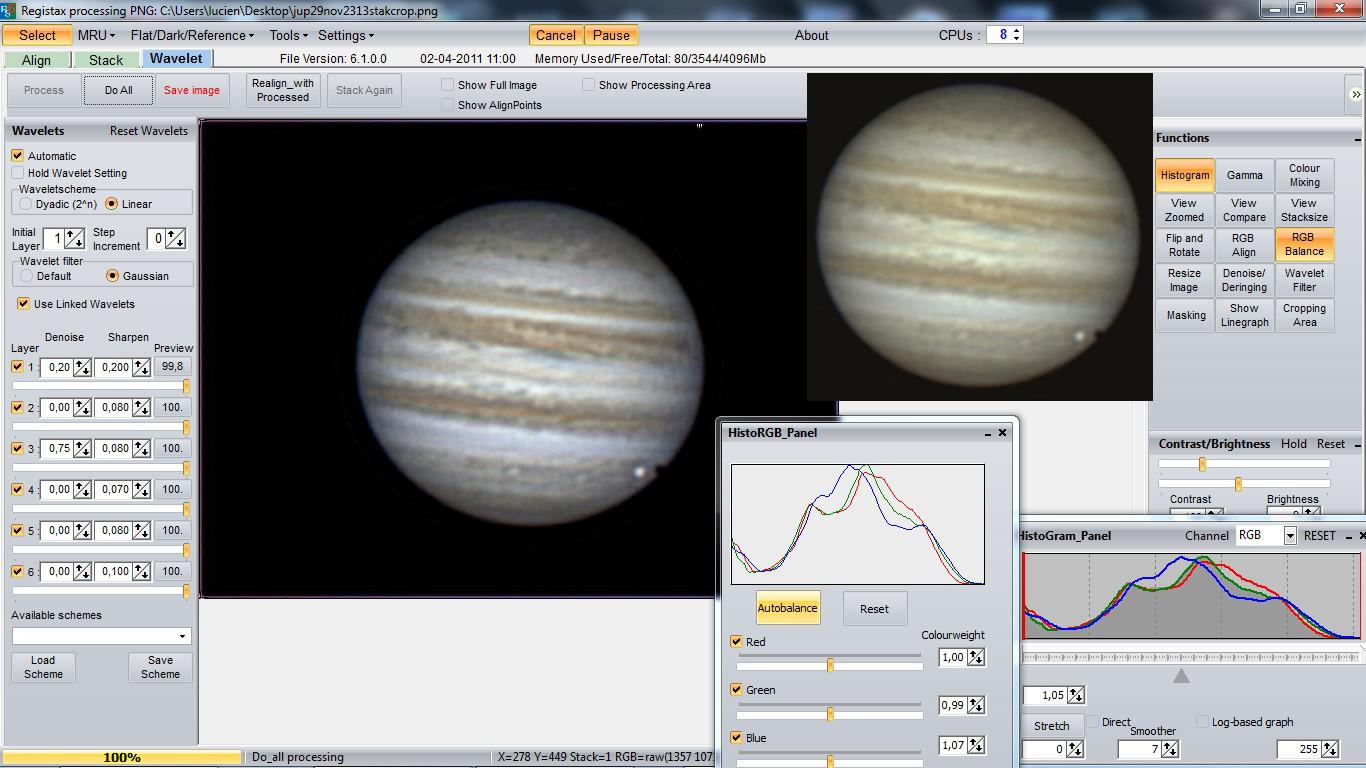Adjust the Brightness slider
The width and height of the screenshot is (1366, 768).
[x=1244, y=484]
